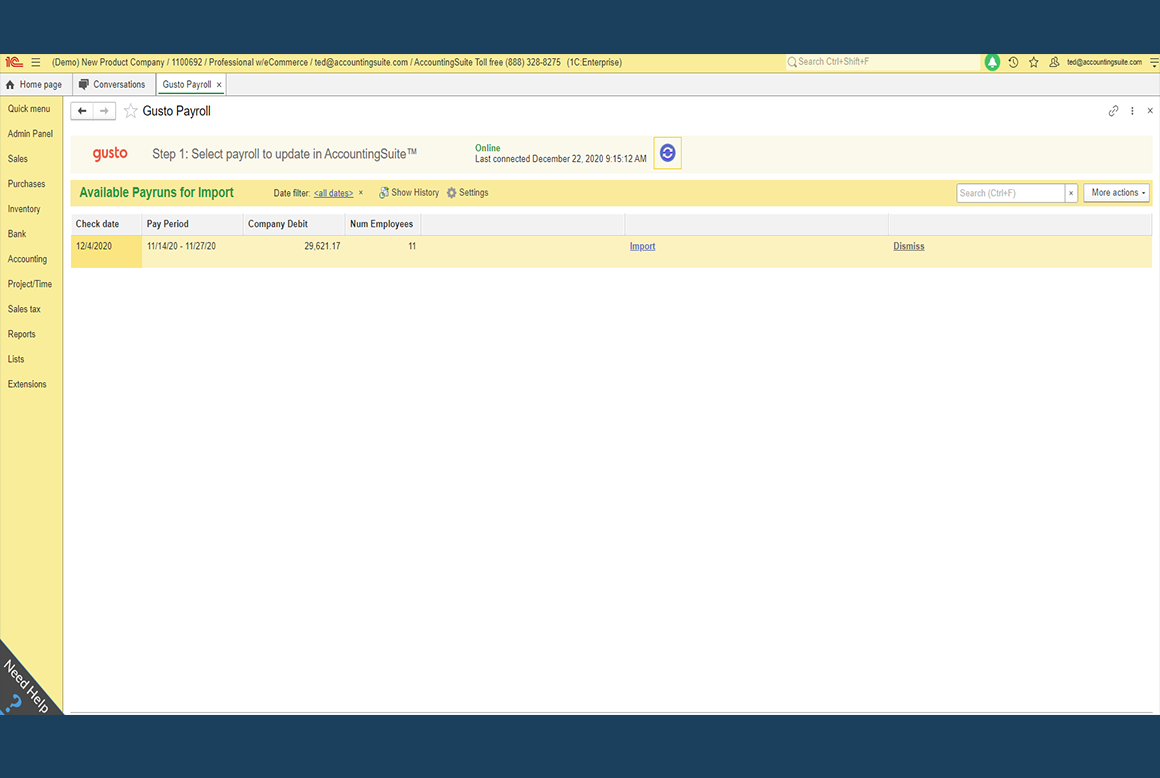Import the 12/4/2020 payrun
The width and height of the screenshot is (1160, 778).
point(642,246)
